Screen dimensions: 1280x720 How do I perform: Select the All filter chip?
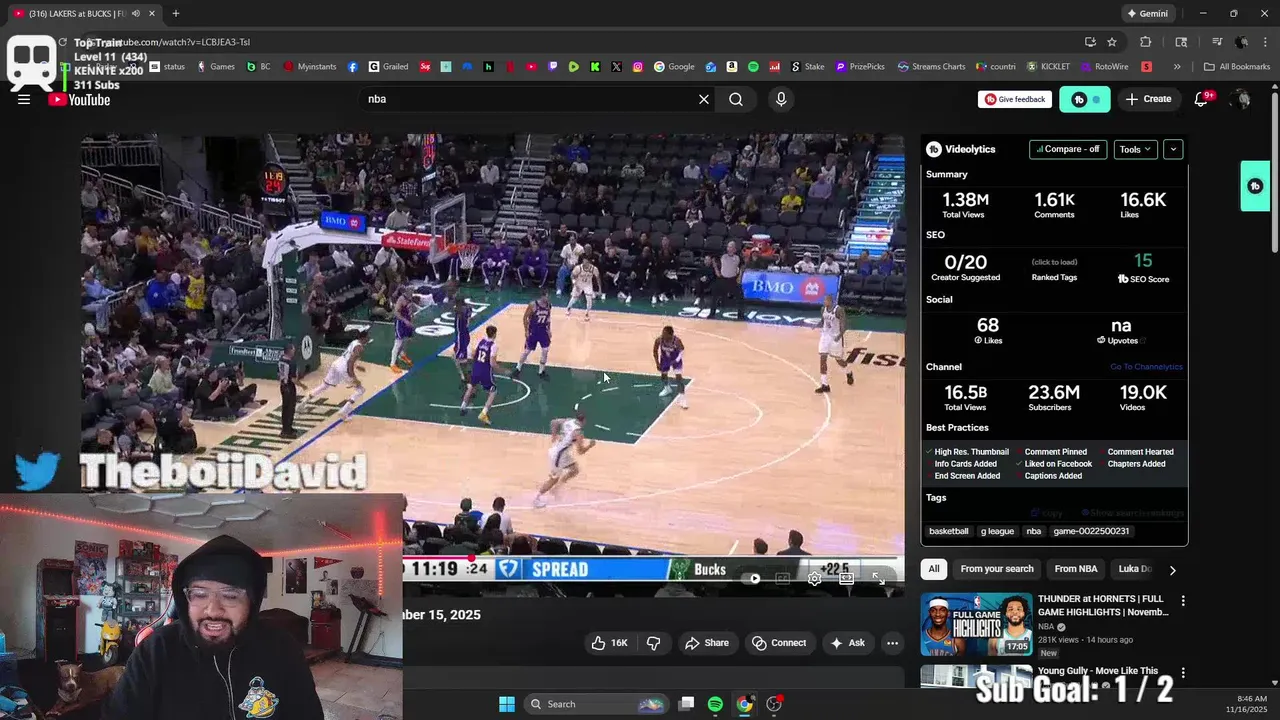934,569
